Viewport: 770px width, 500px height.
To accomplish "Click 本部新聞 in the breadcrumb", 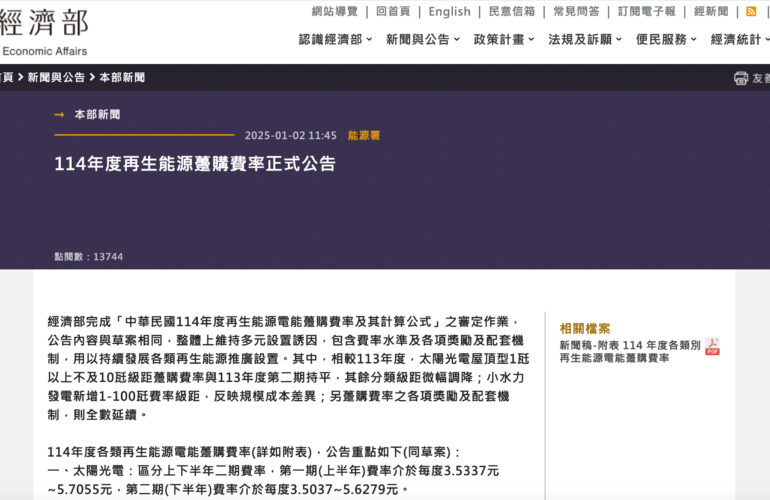I will pos(122,77).
